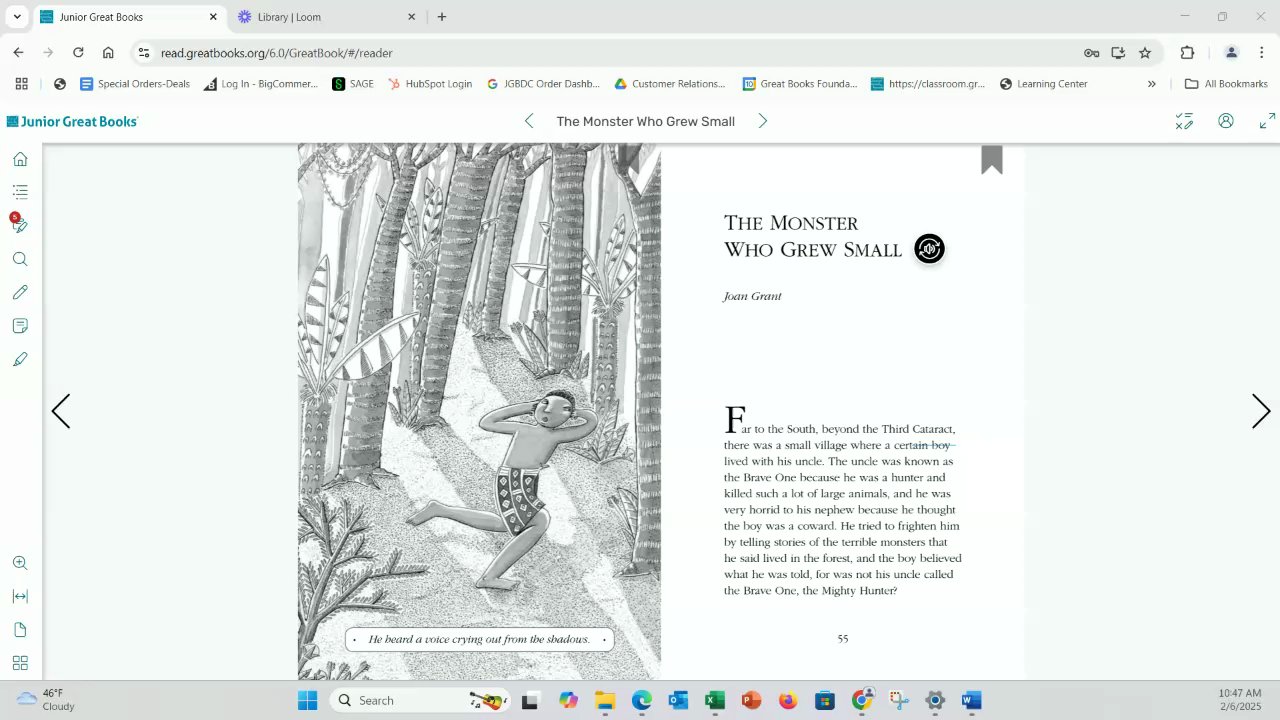The image size is (1280, 720).
Task: Click the address bar URL field
Action: pos(610,53)
